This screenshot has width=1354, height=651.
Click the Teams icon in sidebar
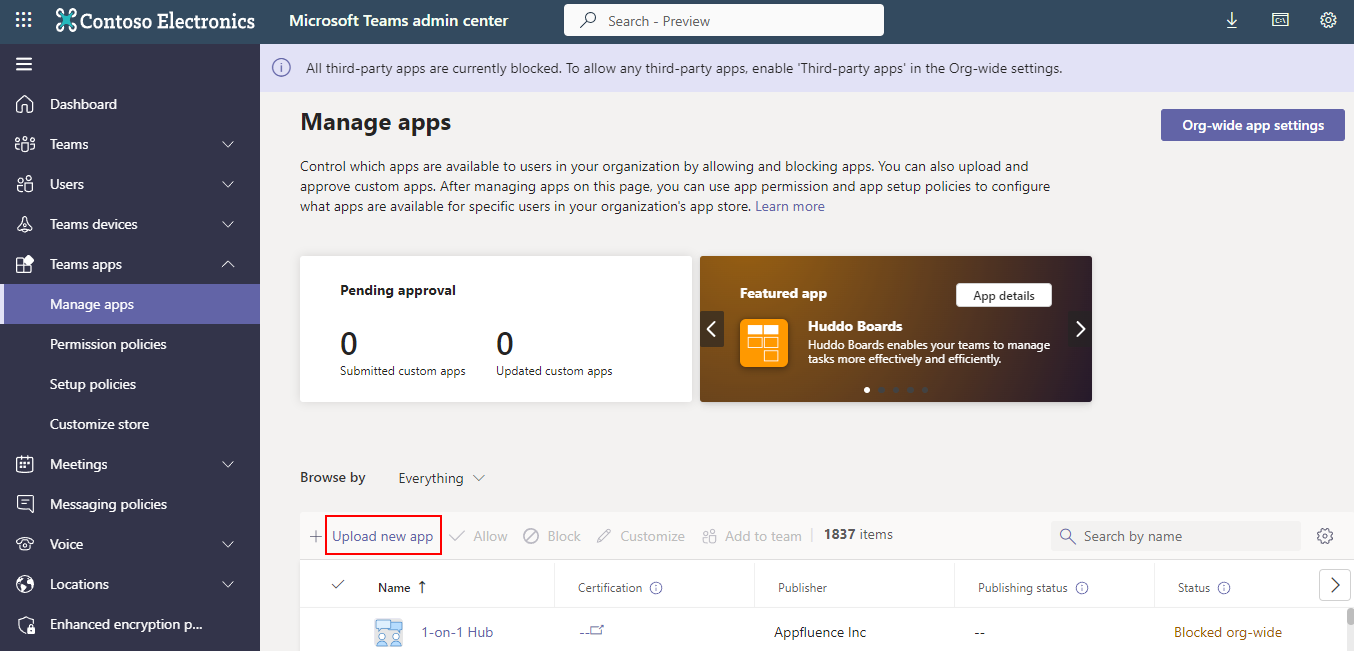click(25, 144)
